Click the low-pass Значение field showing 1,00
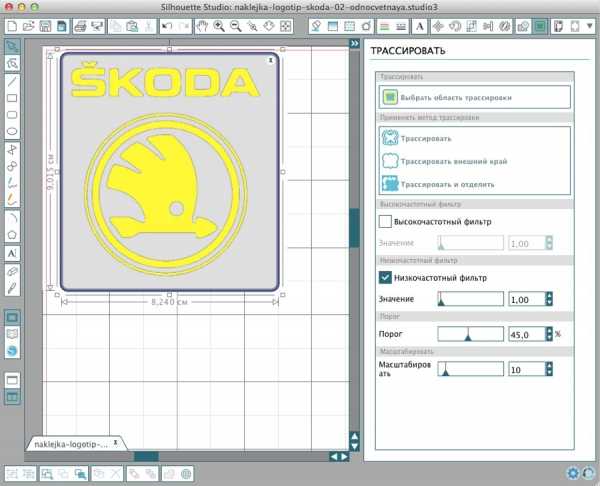The width and height of the screenshot is (600, 486). 527,299
